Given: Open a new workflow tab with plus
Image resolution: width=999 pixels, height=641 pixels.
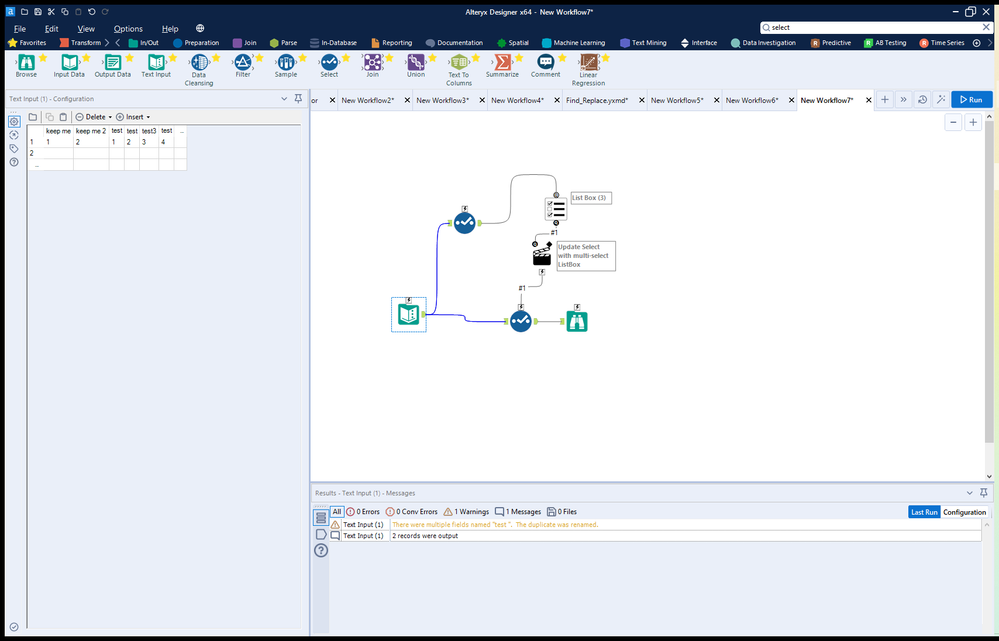Looking at the screenshot, I should click(x=884, y=99).
